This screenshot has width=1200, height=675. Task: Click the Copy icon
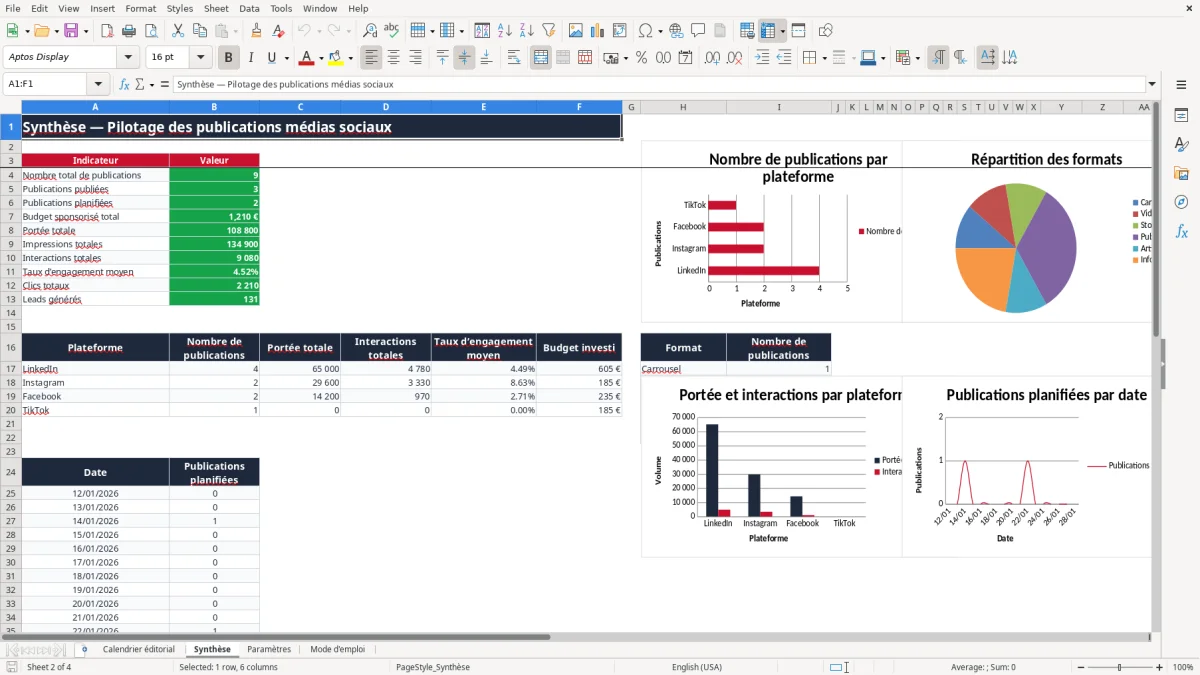click(199, 31)
